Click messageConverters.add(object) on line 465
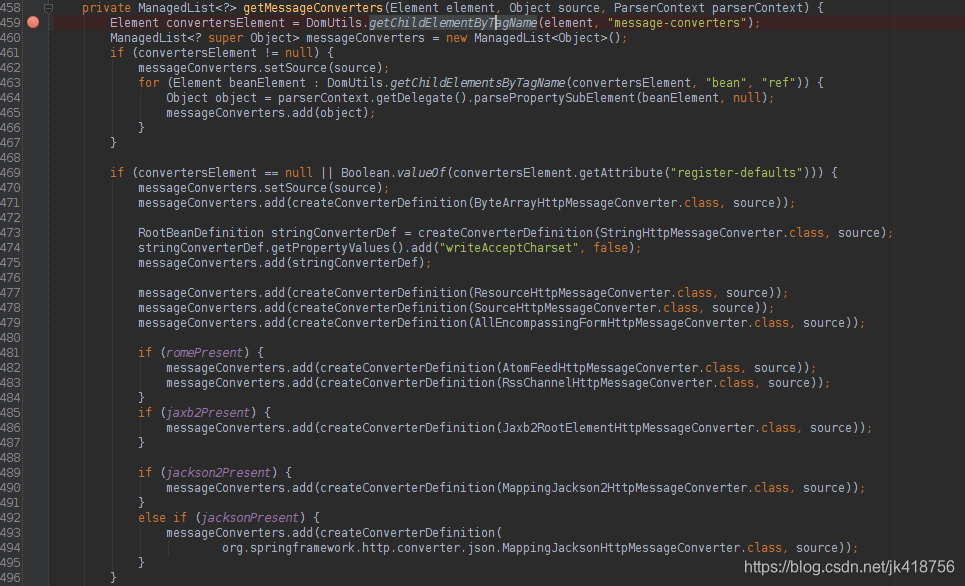965x586 pixels. click(268, 113)
